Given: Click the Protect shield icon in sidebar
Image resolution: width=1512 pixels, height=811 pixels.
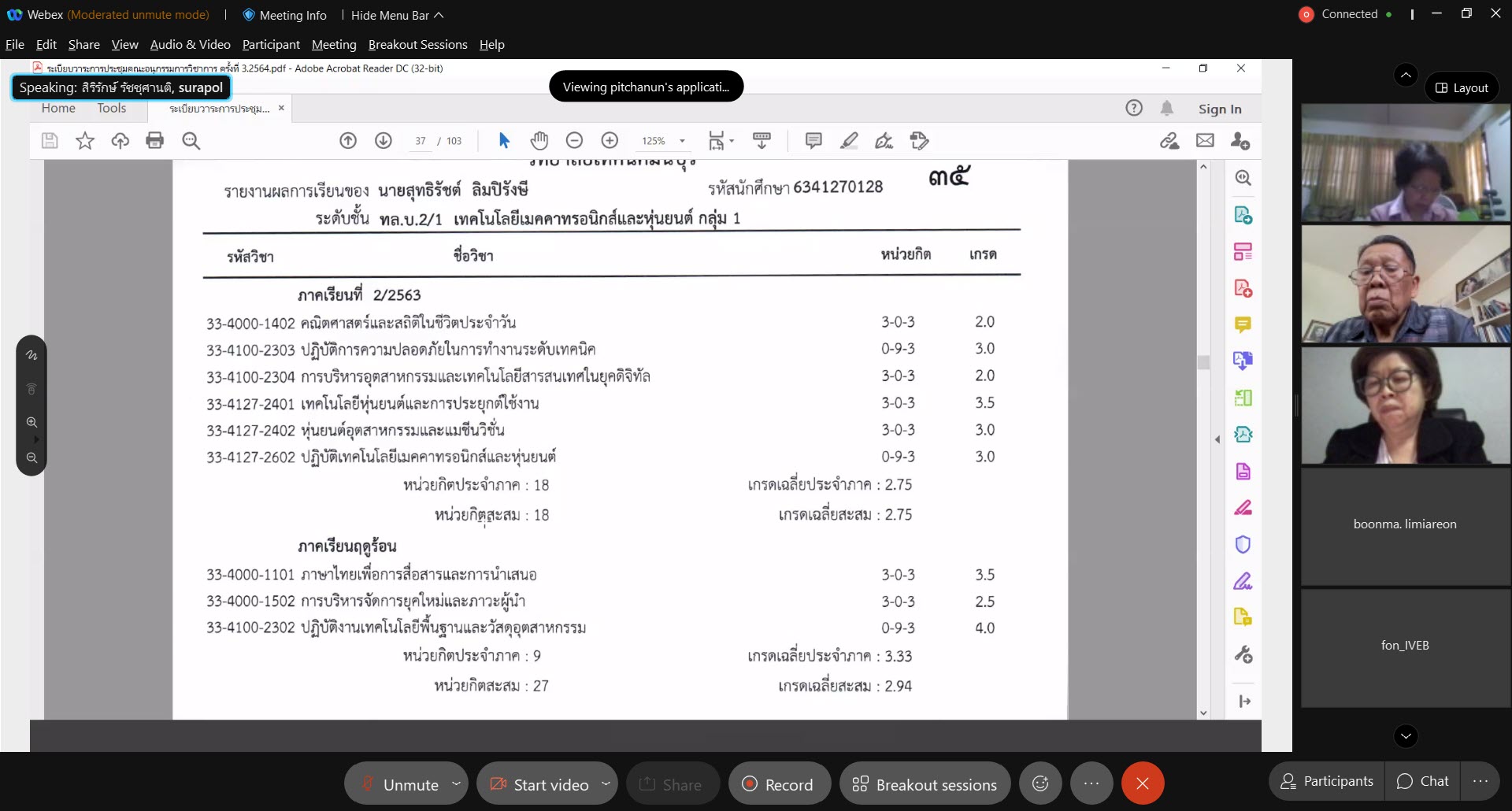Looking at the screenshot, I should (1243, 544).
